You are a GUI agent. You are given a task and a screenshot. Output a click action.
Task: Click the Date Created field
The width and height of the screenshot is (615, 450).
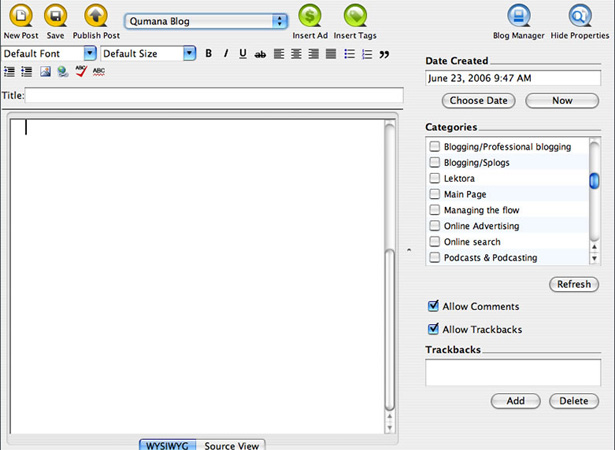pyautogui.click(x=513, y=78)
